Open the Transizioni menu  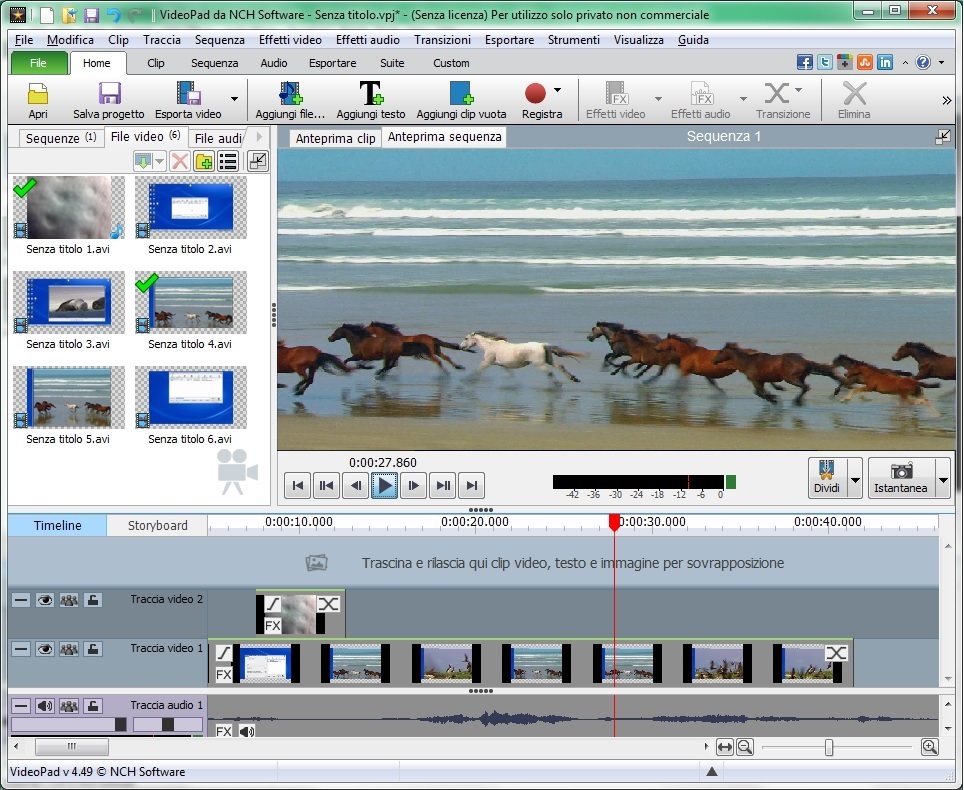pyautogui.click(x=442, y=40)
